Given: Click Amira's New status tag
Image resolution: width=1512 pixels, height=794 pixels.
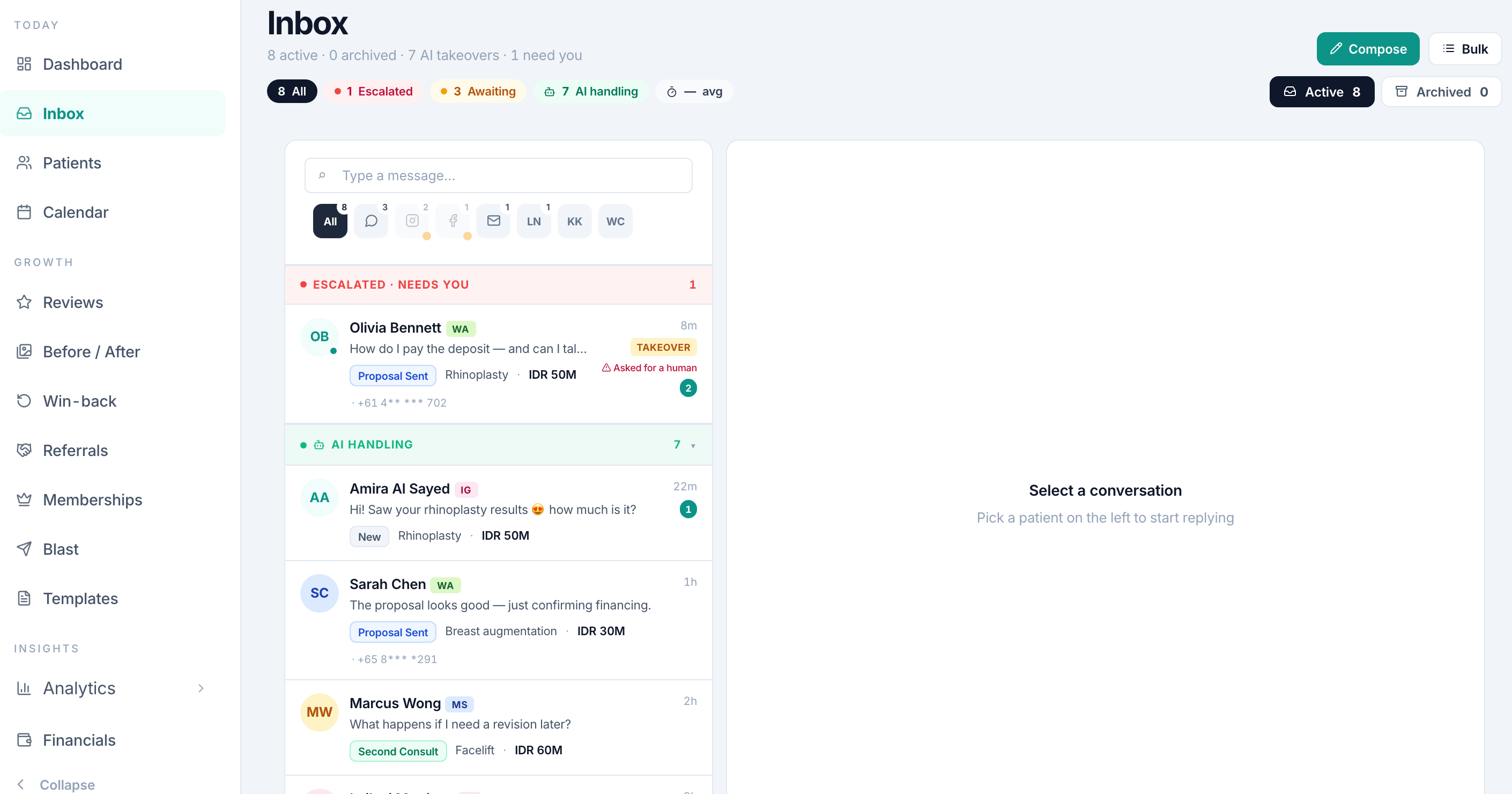Looking at the screenshot, I should tap(369, 537).
